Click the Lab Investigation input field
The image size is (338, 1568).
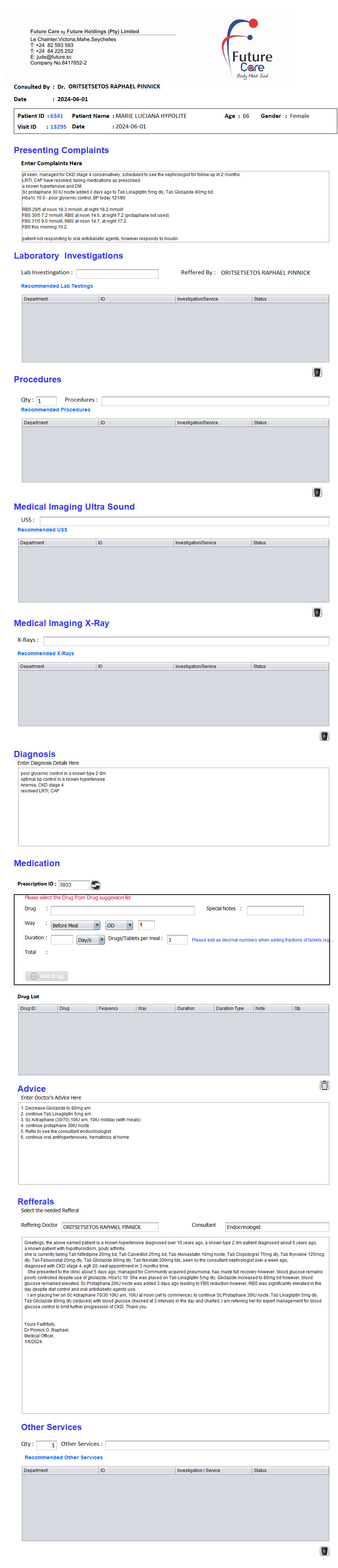[x=117, y=274]
